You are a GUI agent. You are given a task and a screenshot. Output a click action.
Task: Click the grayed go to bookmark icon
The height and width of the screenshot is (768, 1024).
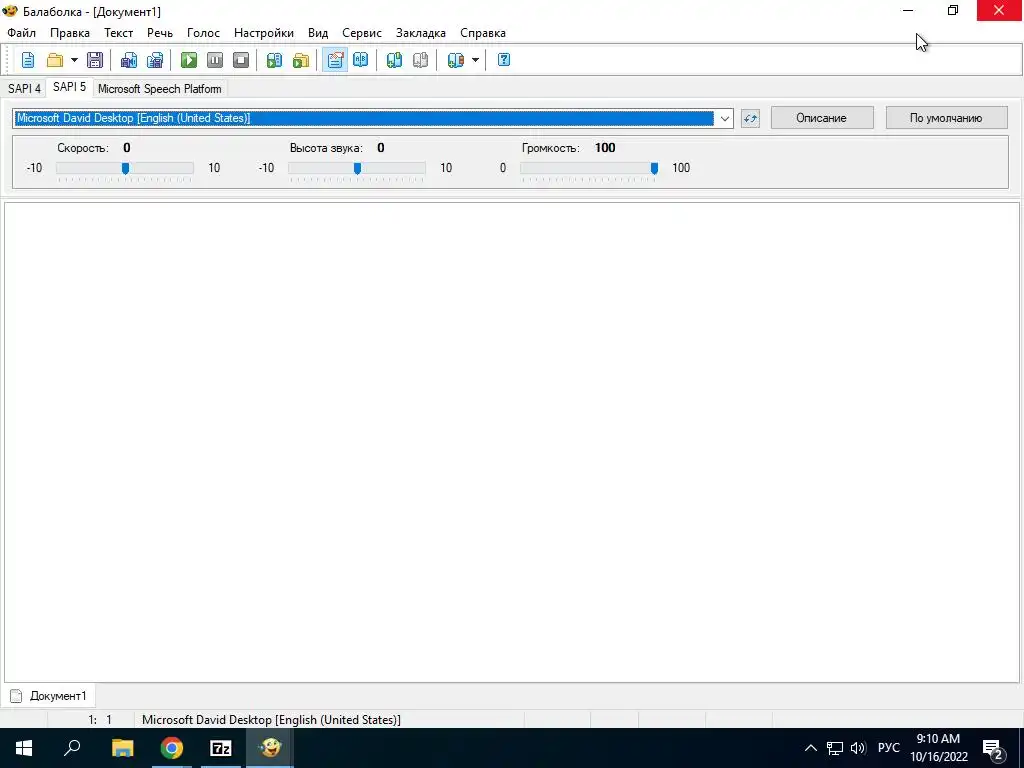(x=420, y=60)
